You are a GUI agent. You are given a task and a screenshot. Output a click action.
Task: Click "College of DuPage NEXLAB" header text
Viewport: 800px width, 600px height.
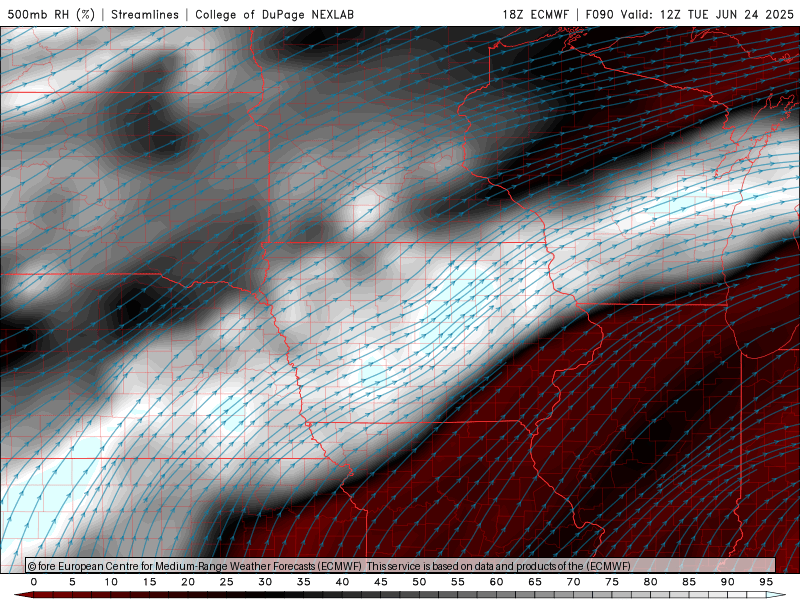coord(274,14)
